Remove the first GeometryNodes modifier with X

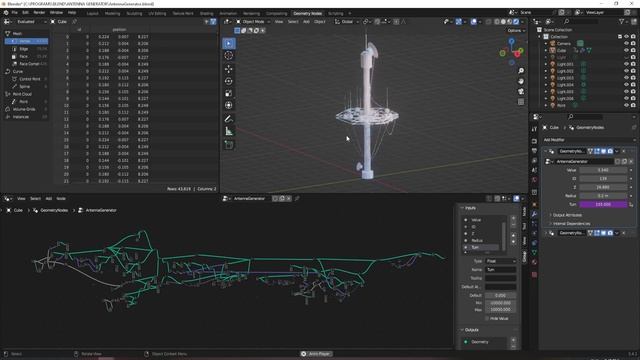tap(624, 151)
